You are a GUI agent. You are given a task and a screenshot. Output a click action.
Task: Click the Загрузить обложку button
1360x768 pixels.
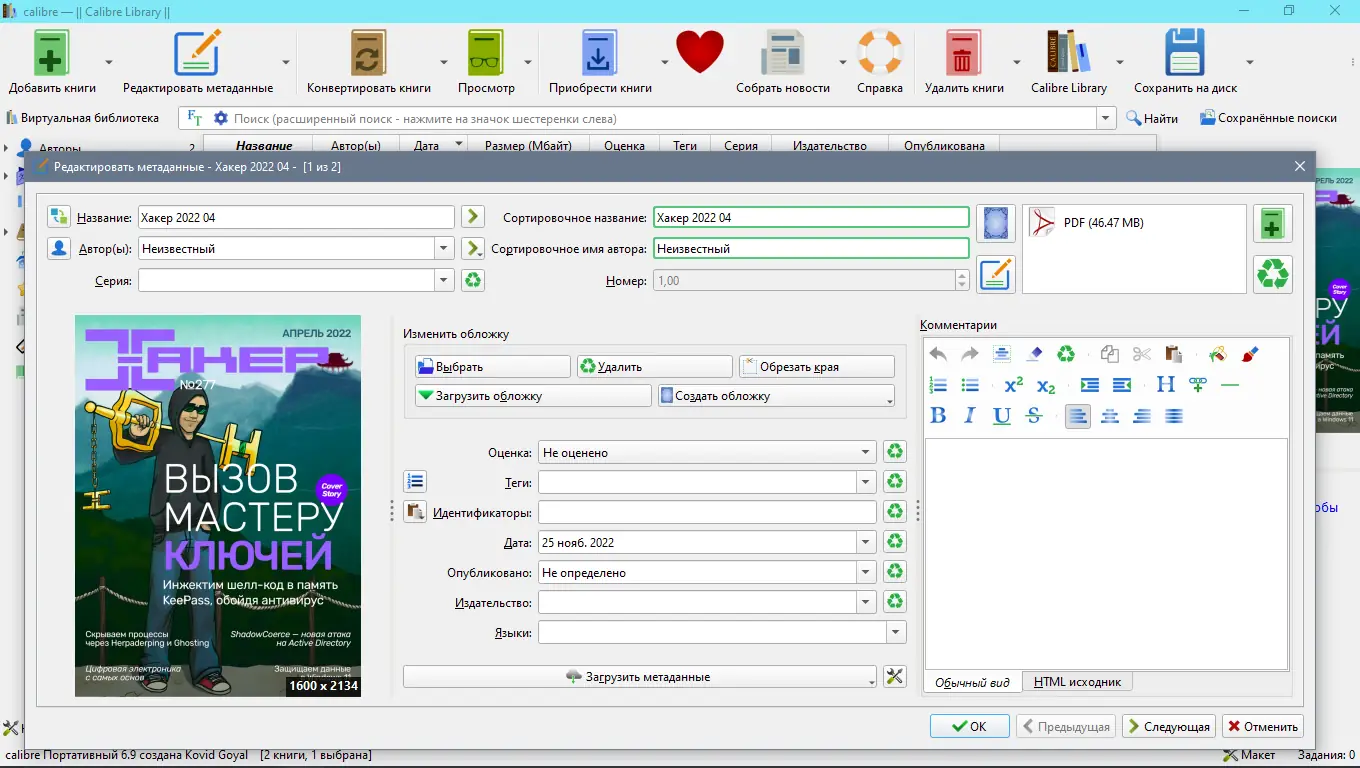click(x=533, y=396)
